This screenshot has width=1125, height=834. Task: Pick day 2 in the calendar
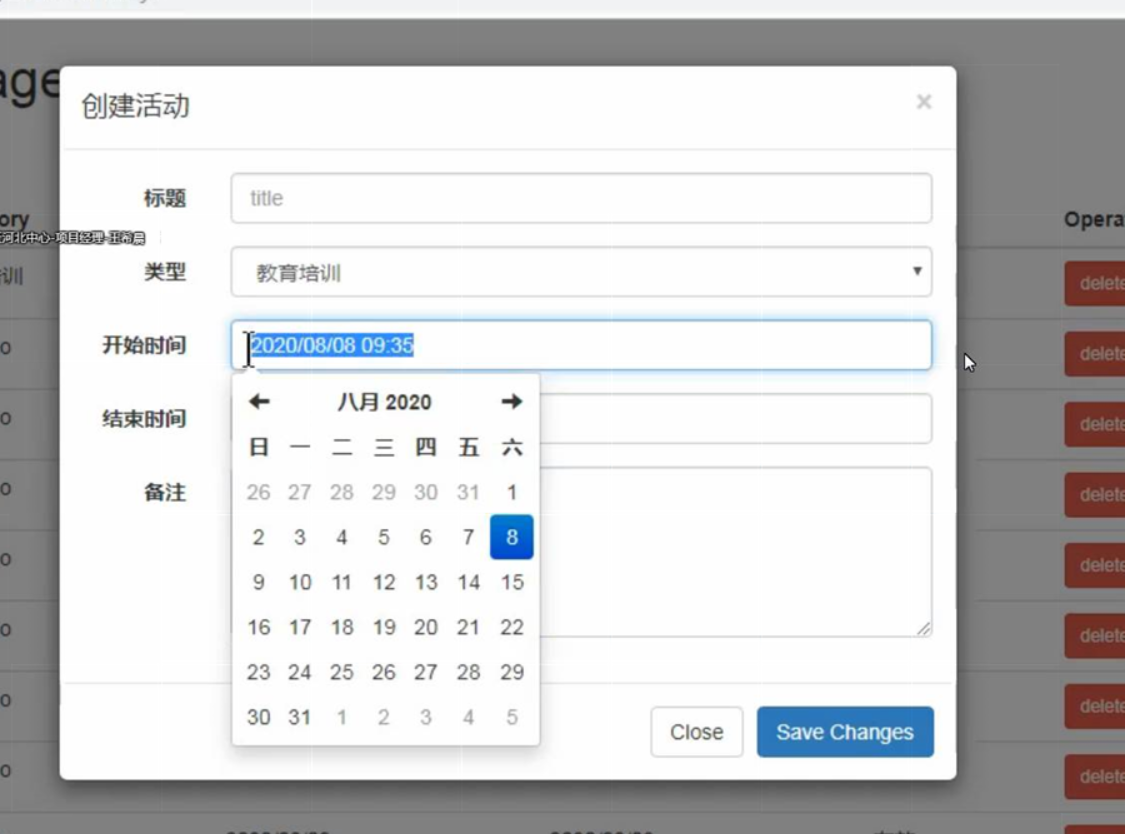(258, 537)
